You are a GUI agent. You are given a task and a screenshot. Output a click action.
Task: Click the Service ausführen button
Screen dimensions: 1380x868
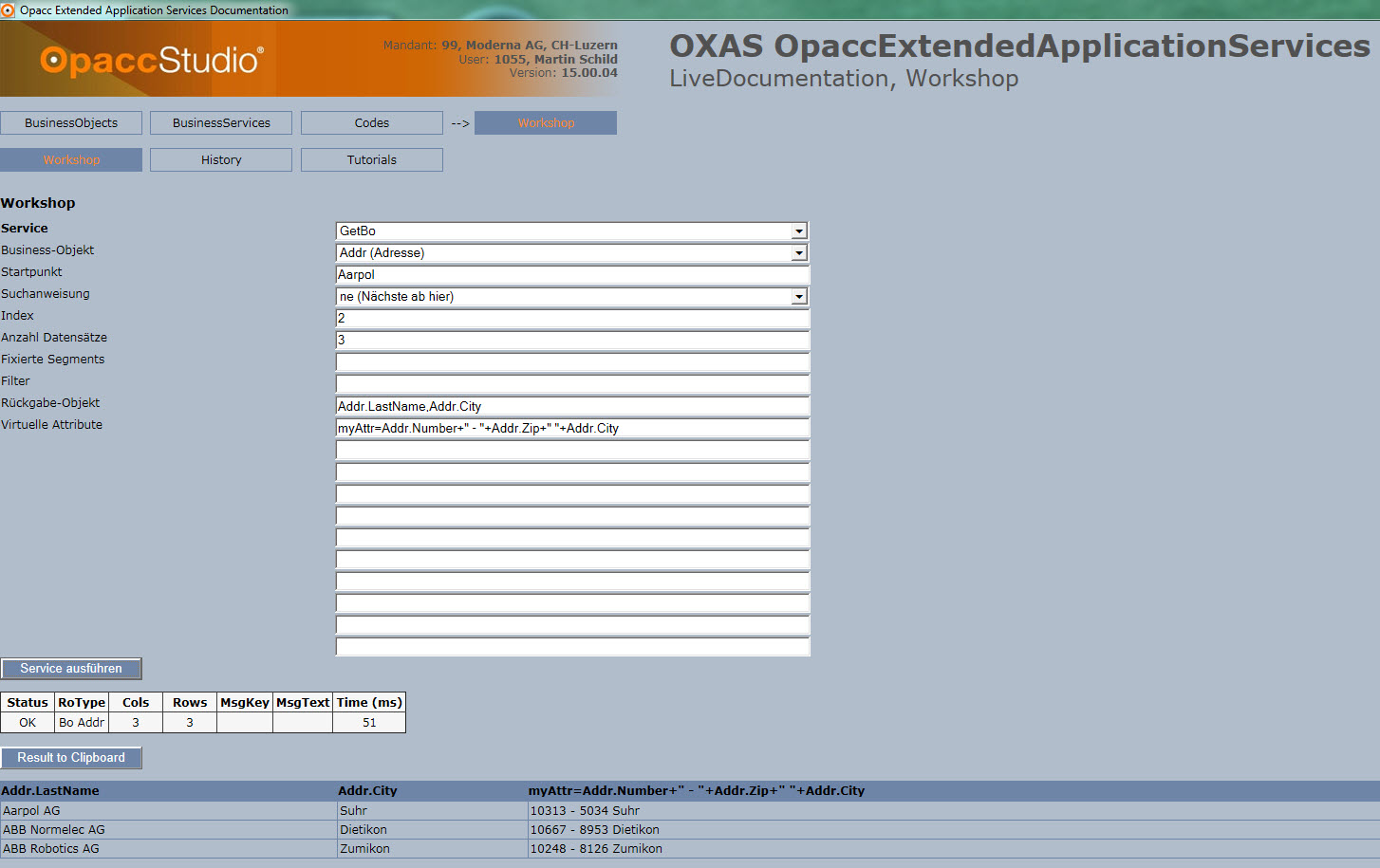click(x=71, y=669)
